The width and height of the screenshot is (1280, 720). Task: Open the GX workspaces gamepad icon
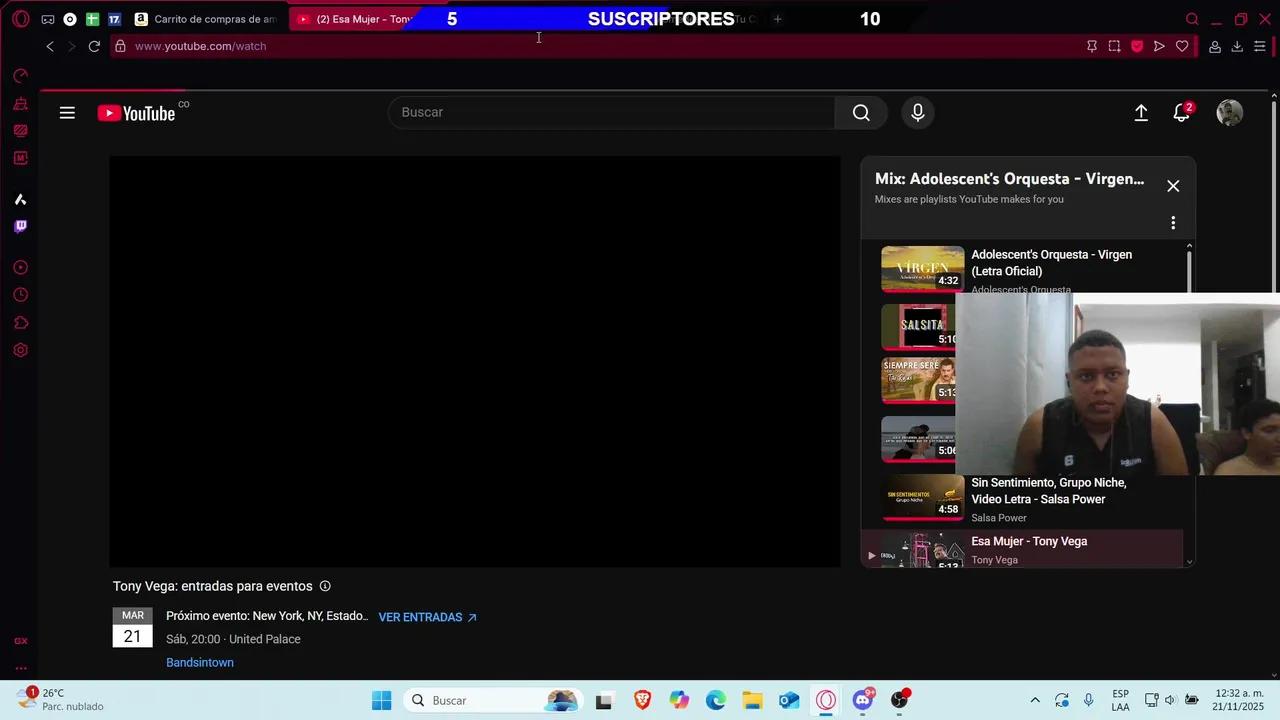pyautogui.click(x=47, y=19)
